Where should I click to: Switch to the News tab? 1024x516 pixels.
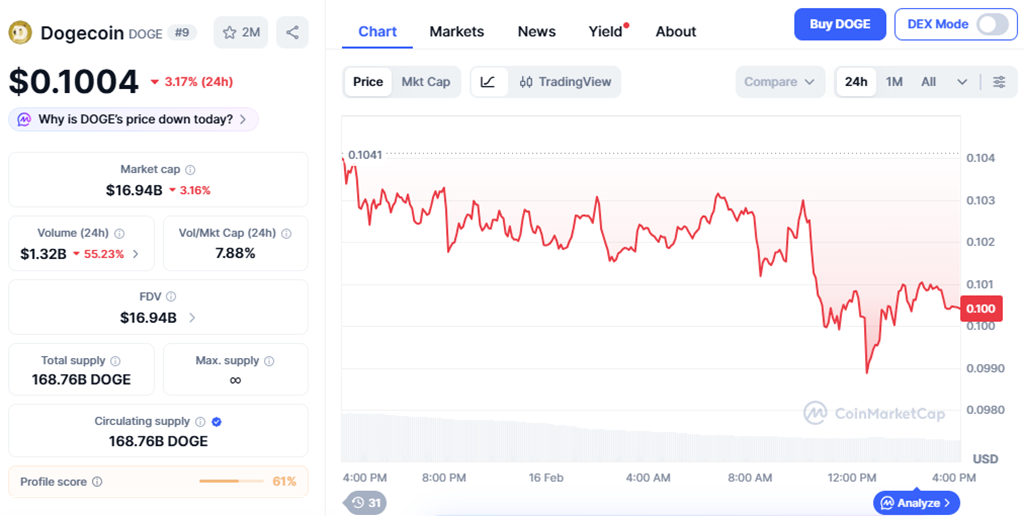[537, 31]
